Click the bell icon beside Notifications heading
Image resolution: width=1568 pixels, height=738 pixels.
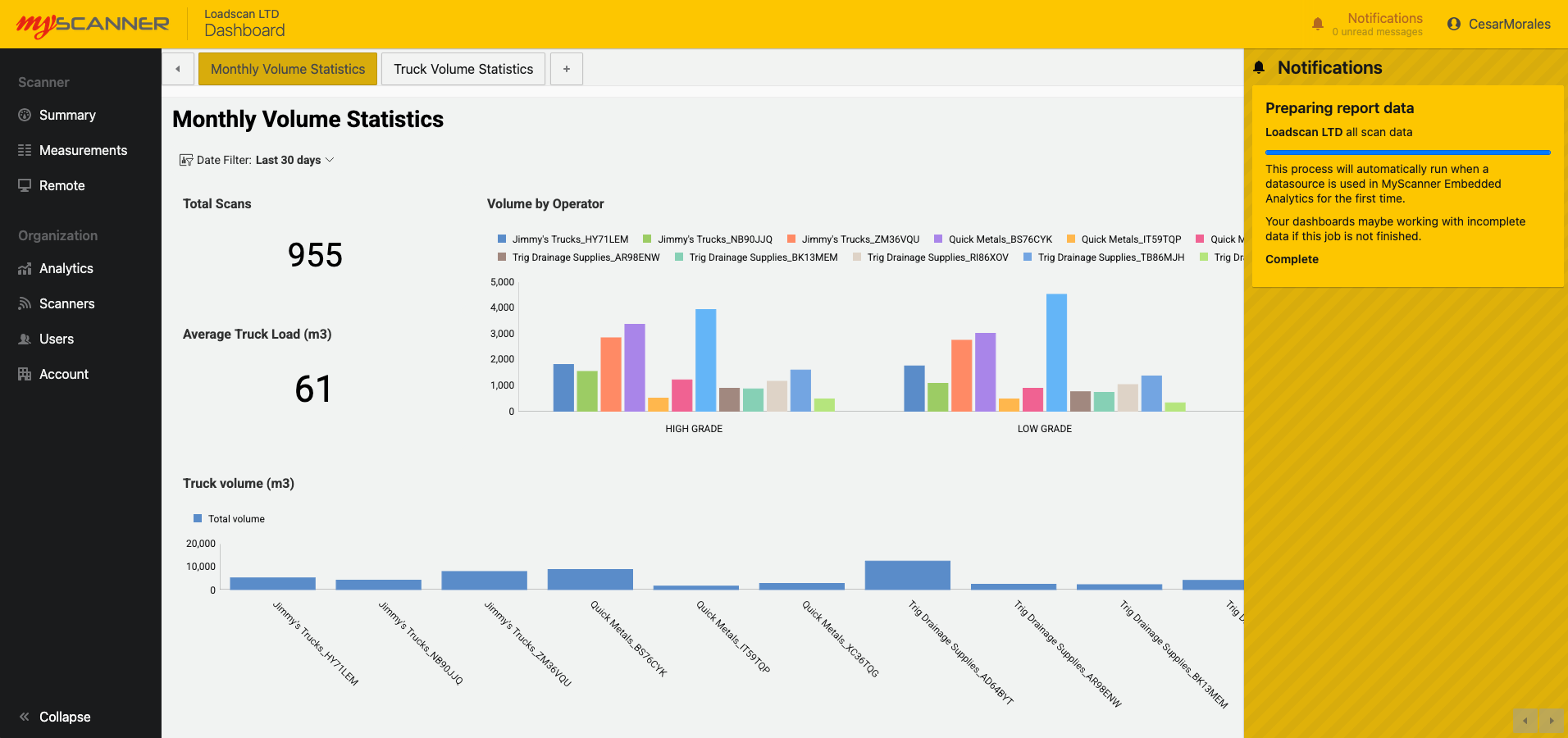point(1259,67)
